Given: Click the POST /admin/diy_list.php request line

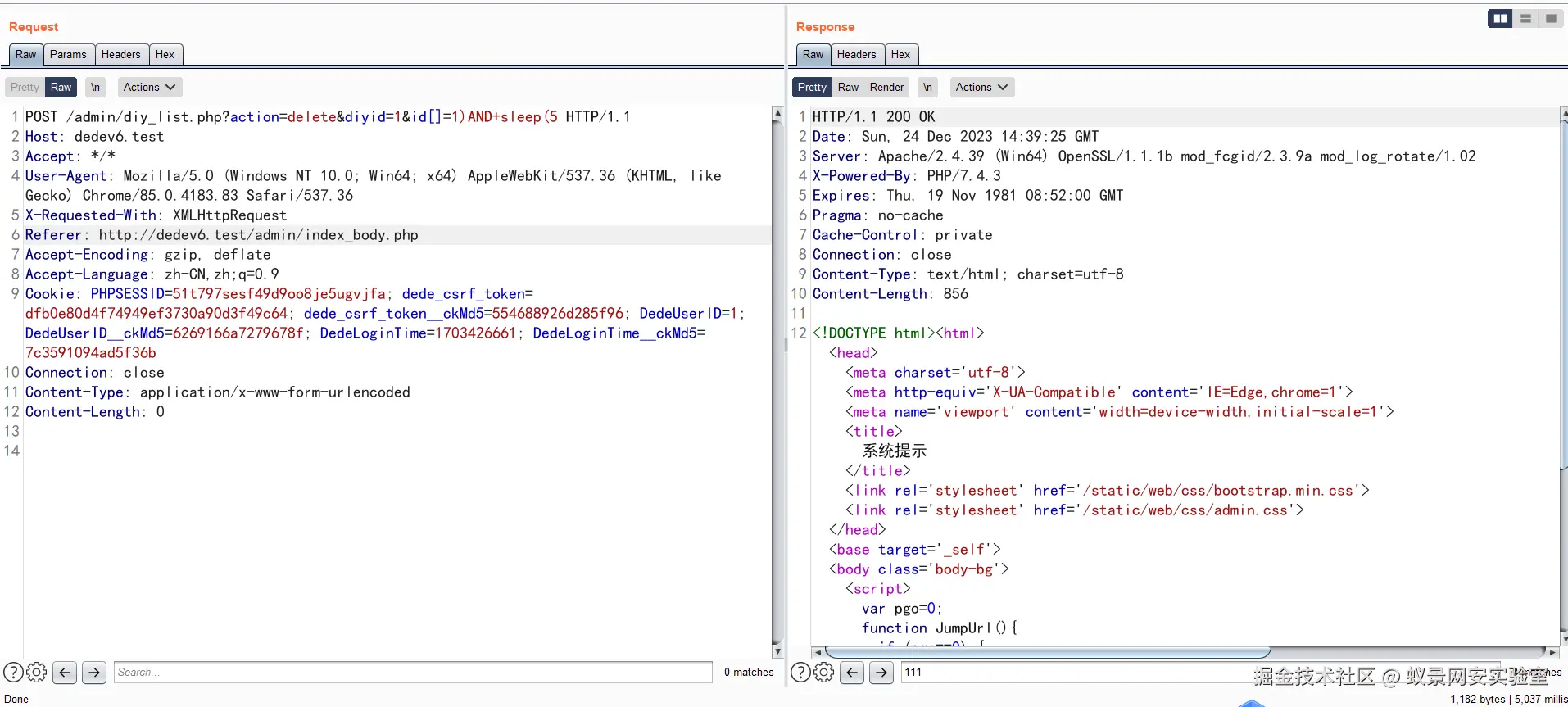Looking at the screenshot, I should point(328,117).
